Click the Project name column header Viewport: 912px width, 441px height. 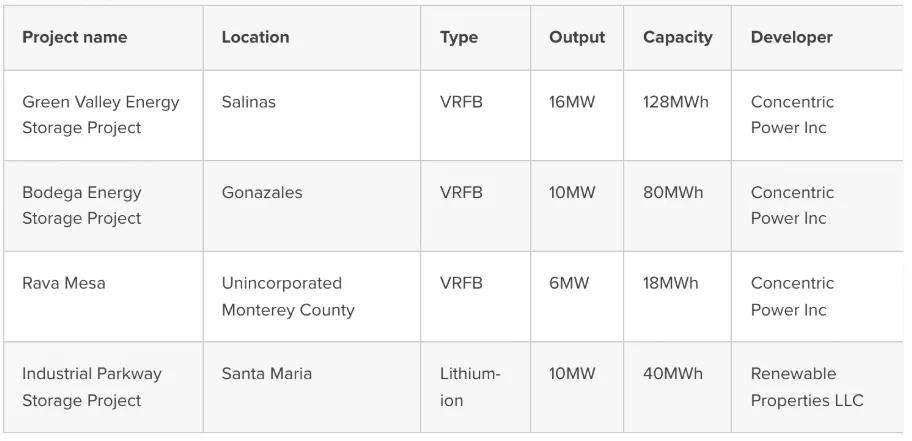(x=75, y=38)
